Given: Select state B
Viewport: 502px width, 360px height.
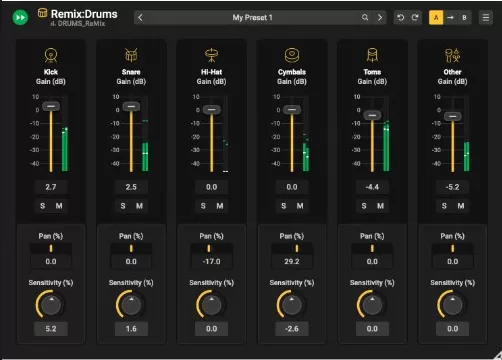Looking at the screenshot, I should pyautogui.click(x=464, y=18).
